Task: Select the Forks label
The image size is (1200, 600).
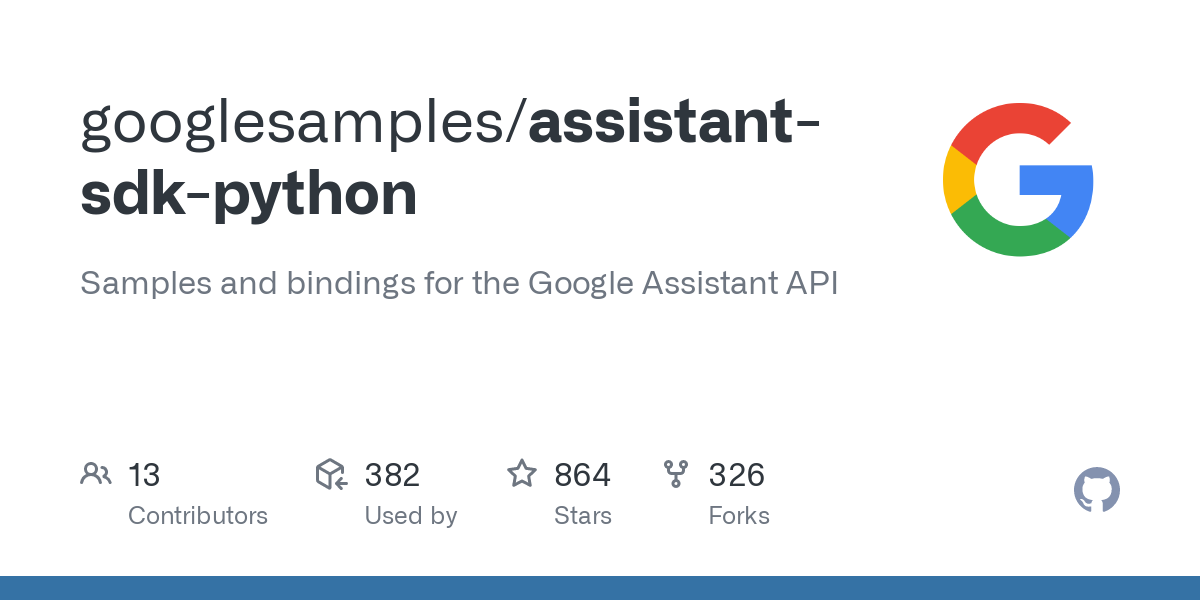Action: pyautogui.click(x=739, y=516)
